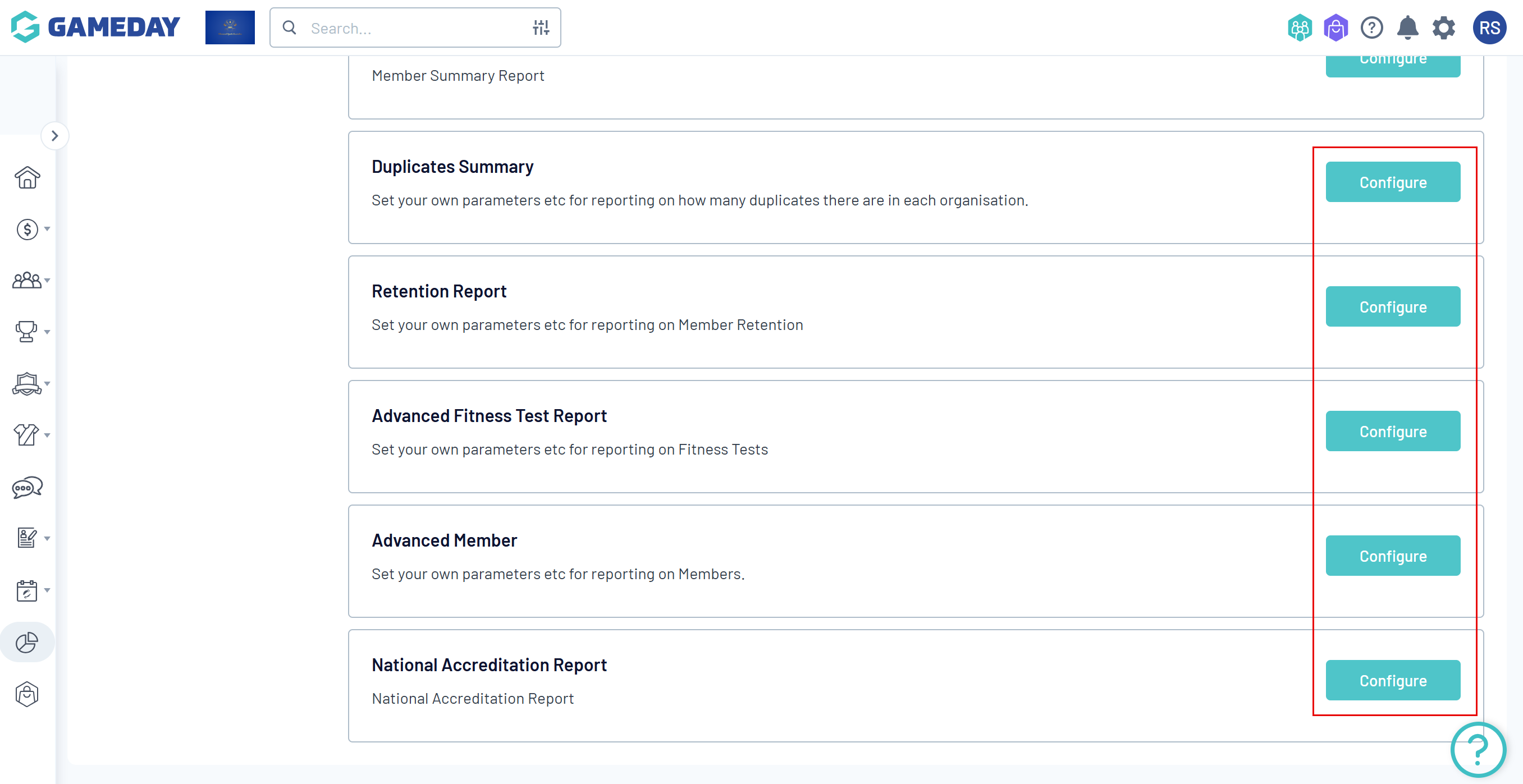
Task: Expand the finances dollar menu
Action: coord(31,229)
